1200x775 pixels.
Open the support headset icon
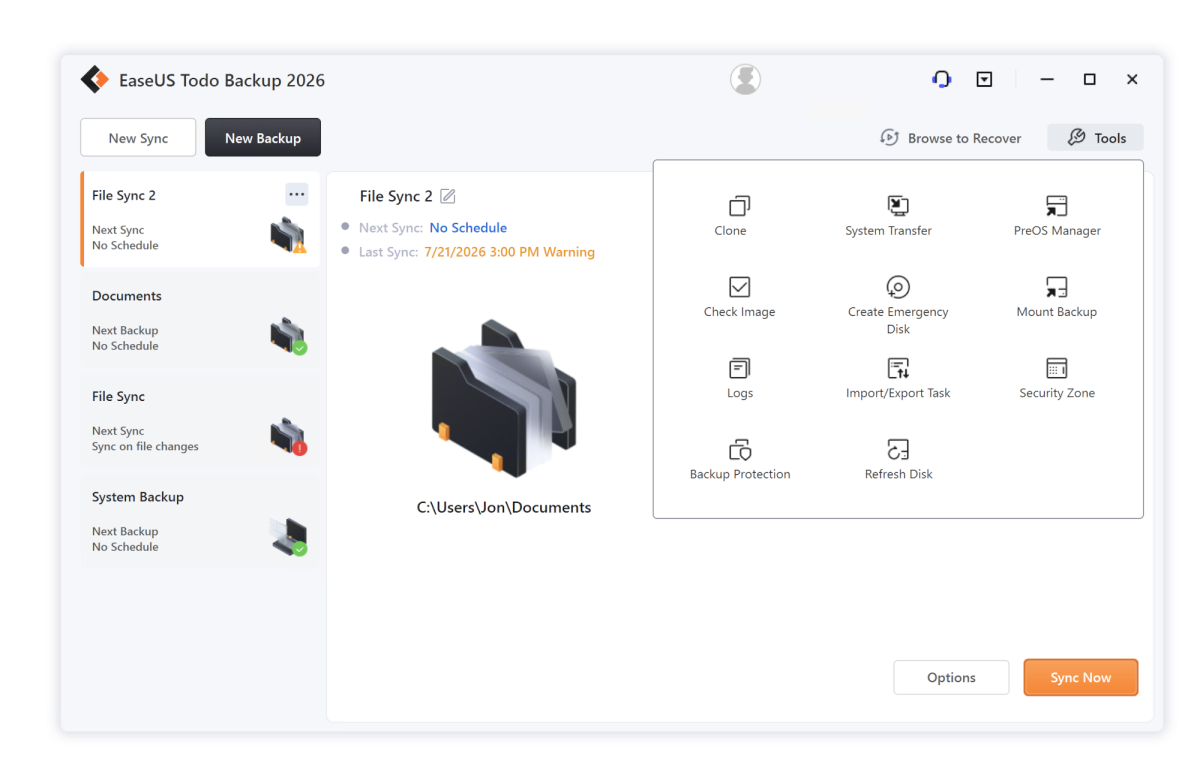pyautogui.click(x=941, y=79)
